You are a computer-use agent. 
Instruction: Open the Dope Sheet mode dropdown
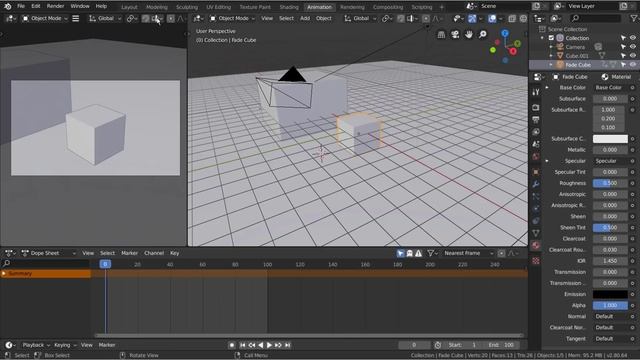(49, 253)
